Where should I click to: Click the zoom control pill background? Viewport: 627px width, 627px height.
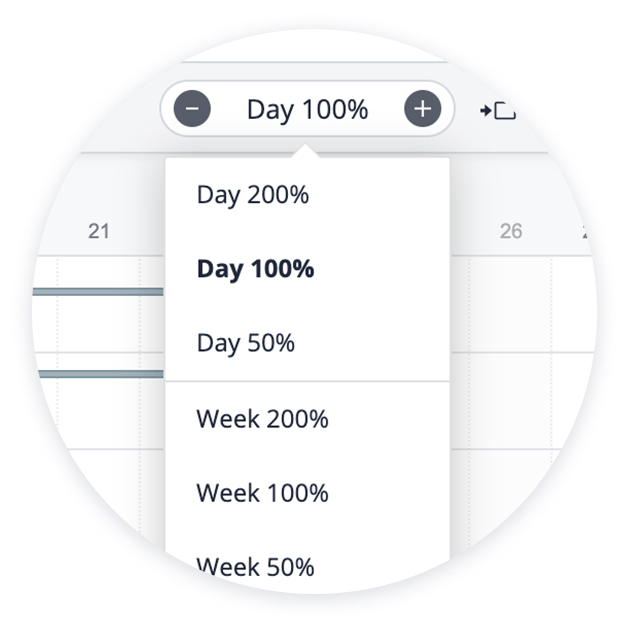tap(307, 109)
